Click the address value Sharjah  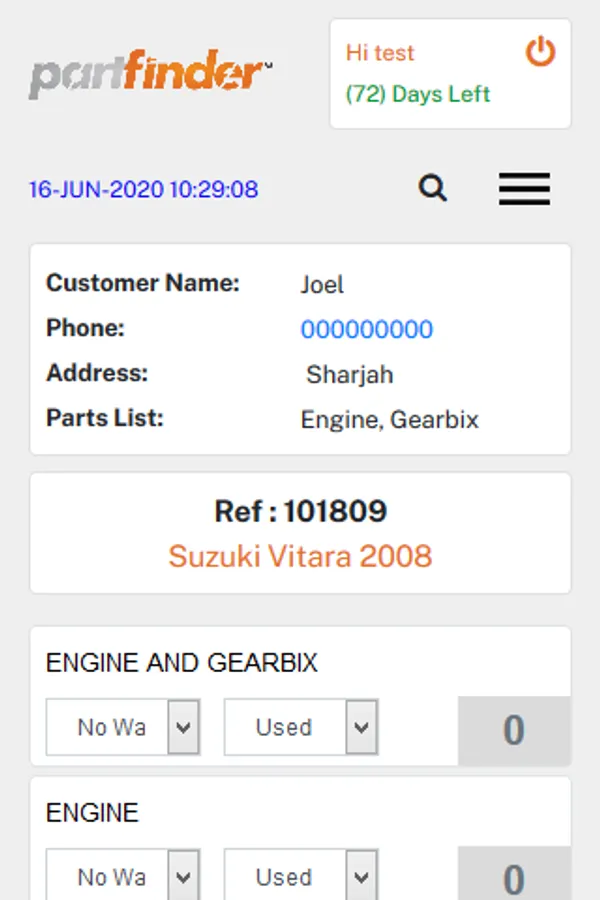point(350,375)
